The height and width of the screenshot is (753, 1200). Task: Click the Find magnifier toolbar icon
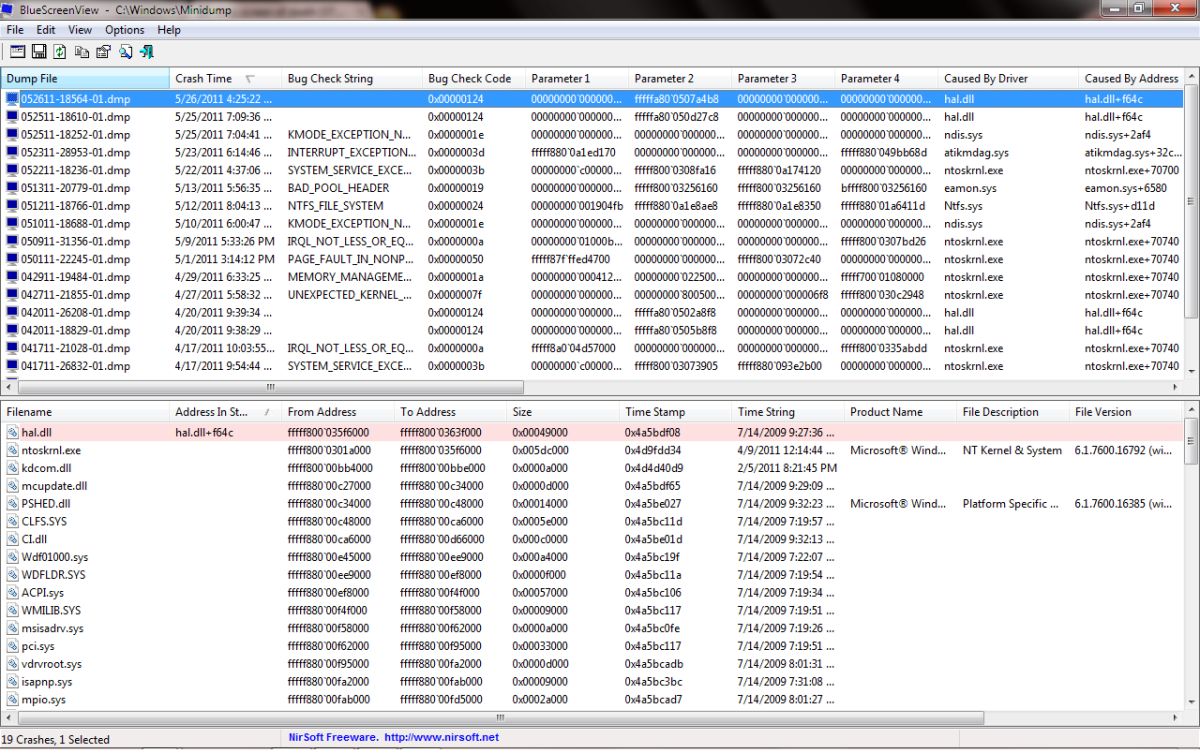pos(125,51)
